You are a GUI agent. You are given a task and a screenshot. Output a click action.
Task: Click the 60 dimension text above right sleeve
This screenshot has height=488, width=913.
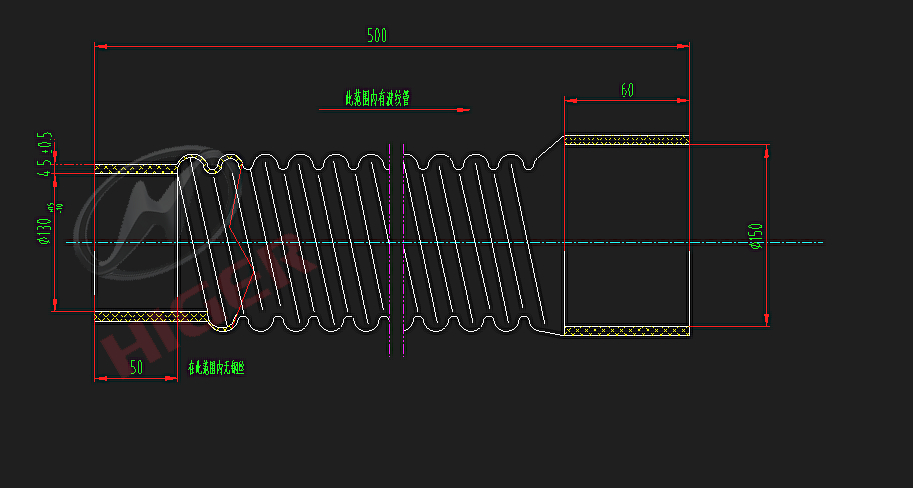tap(627, 90)
